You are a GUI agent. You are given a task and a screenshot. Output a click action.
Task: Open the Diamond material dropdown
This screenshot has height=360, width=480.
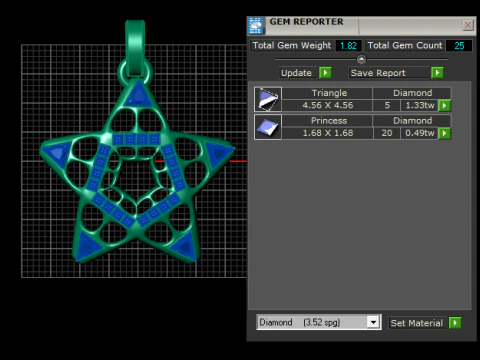tap(373, 322)
